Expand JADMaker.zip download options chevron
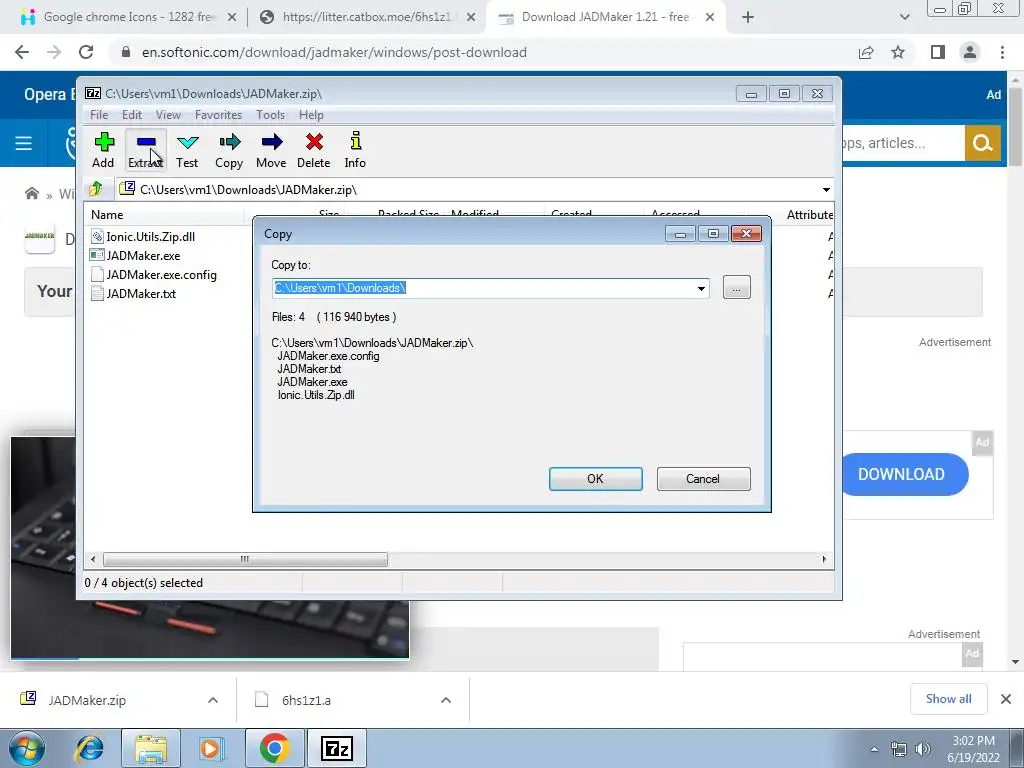This screenshot has height=768, width=1024. point(213,700)
